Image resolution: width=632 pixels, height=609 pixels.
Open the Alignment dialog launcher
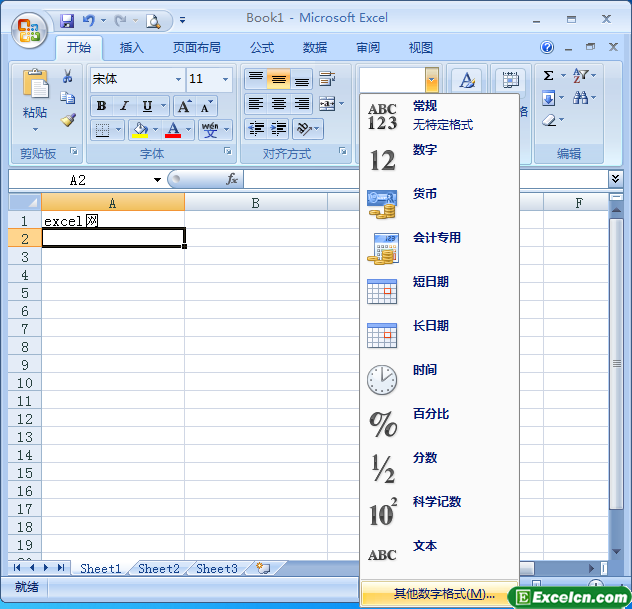coord(343,151)
